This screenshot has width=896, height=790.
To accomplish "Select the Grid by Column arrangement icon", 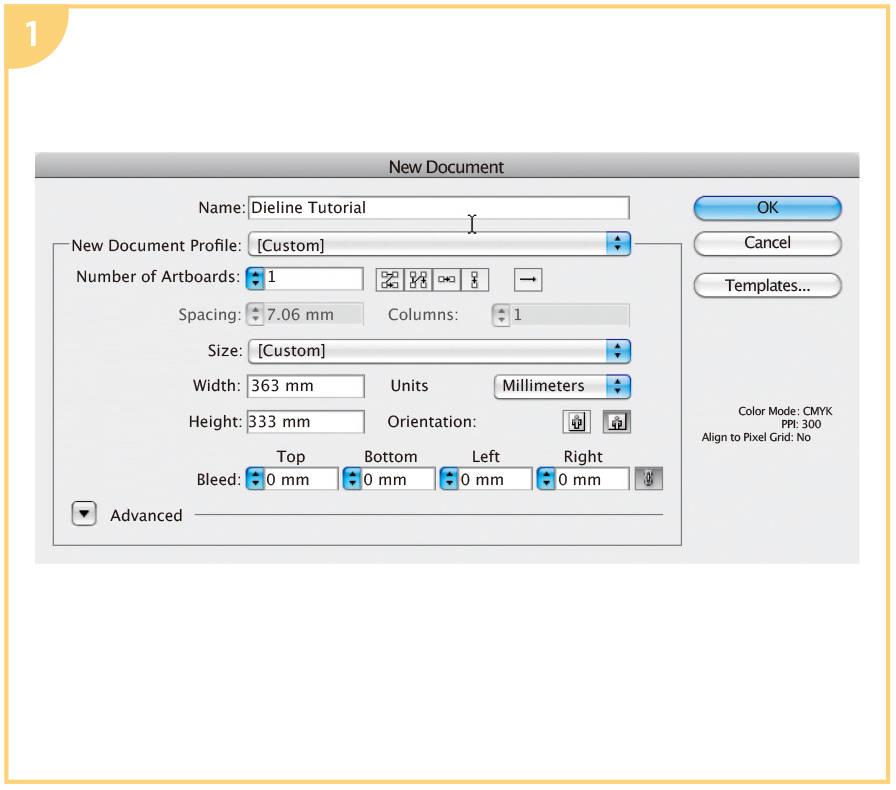I will point(417,279).
